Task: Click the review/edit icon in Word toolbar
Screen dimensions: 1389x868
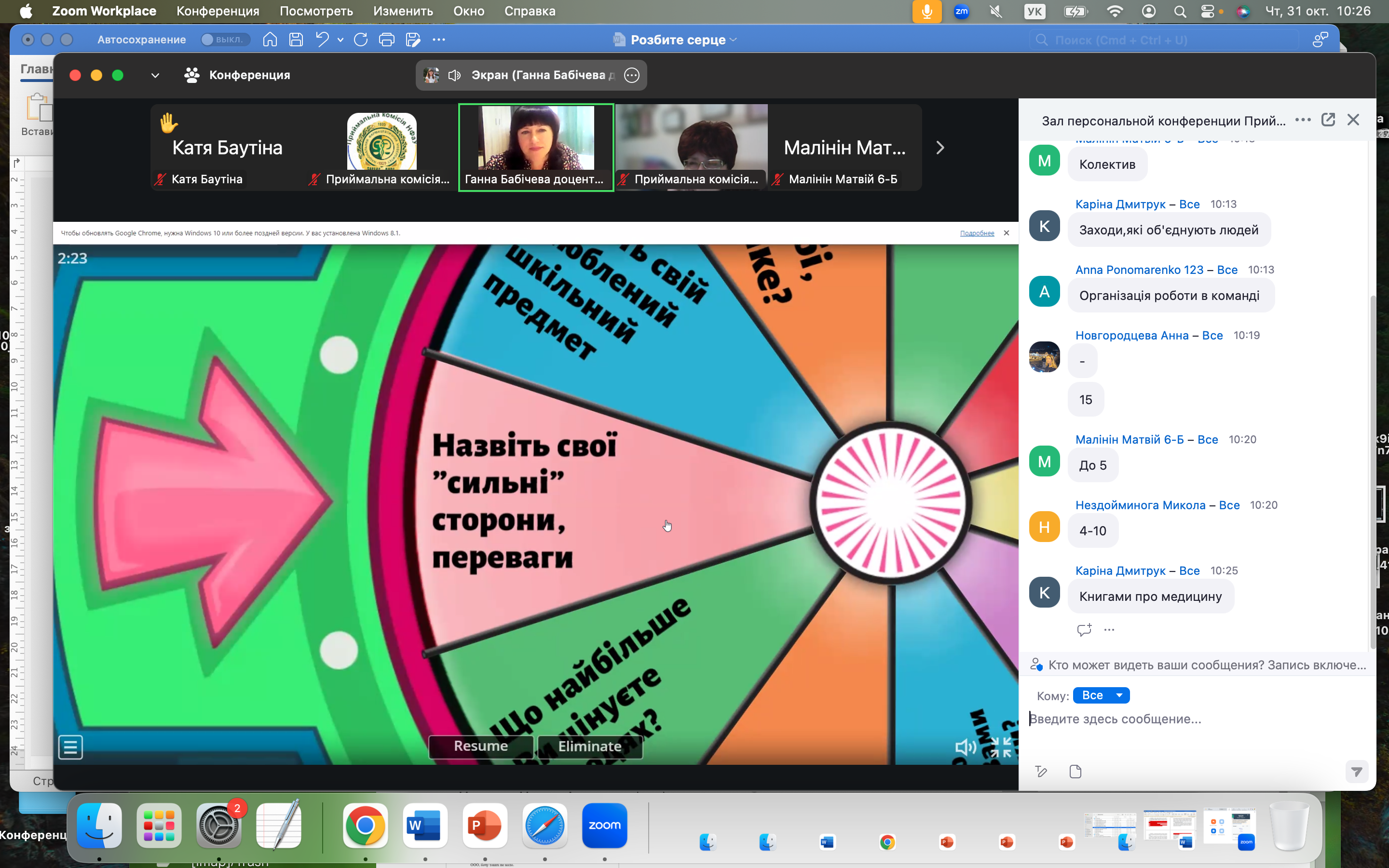Action: tap(413, 40)
